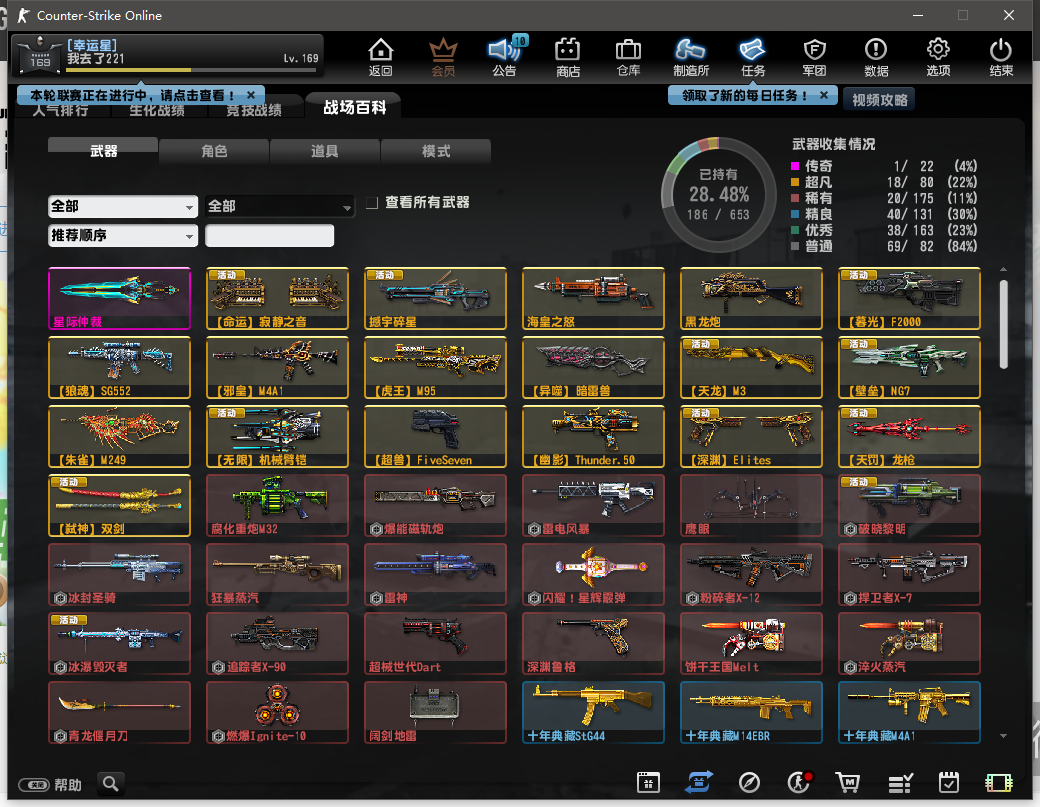Viewport: 1040px width, 807px height.
Task: Click the bottom calendar icon
Action: pyautogui.click(x=648, y=782)
